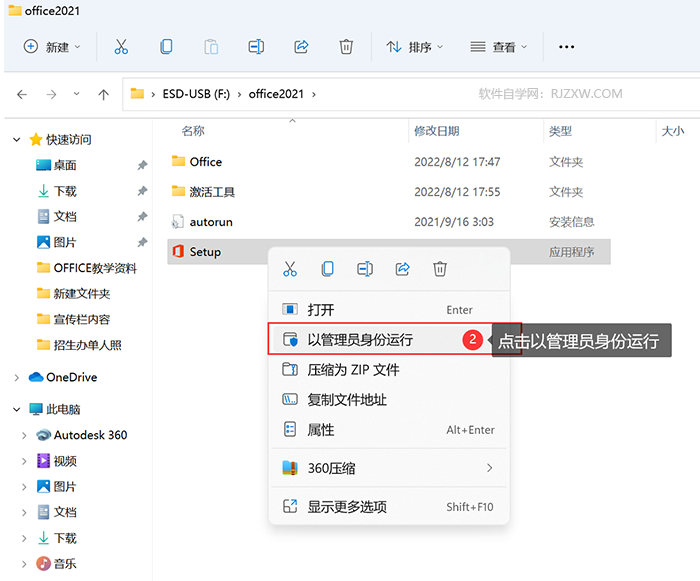The image size is (700, 581).
Task: Click the folder icon in the address bar
Action: click(137, 94)
